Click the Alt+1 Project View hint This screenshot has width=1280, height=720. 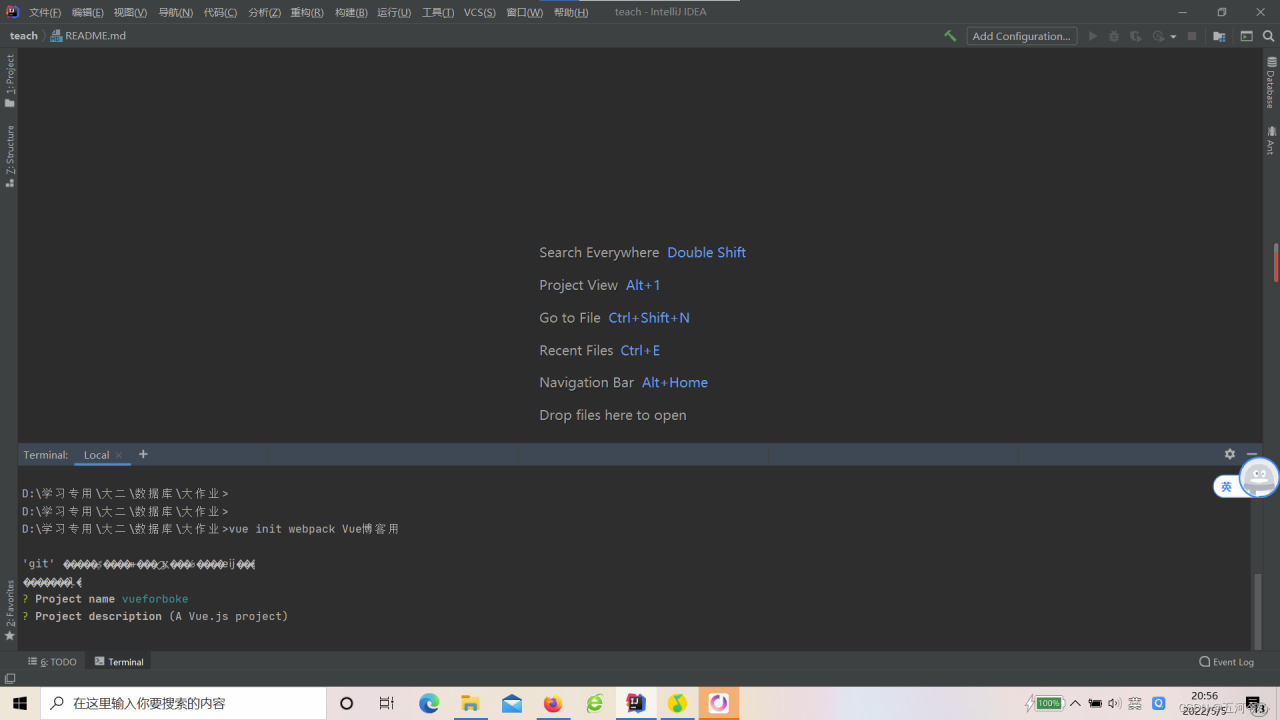tap(643, 285)
